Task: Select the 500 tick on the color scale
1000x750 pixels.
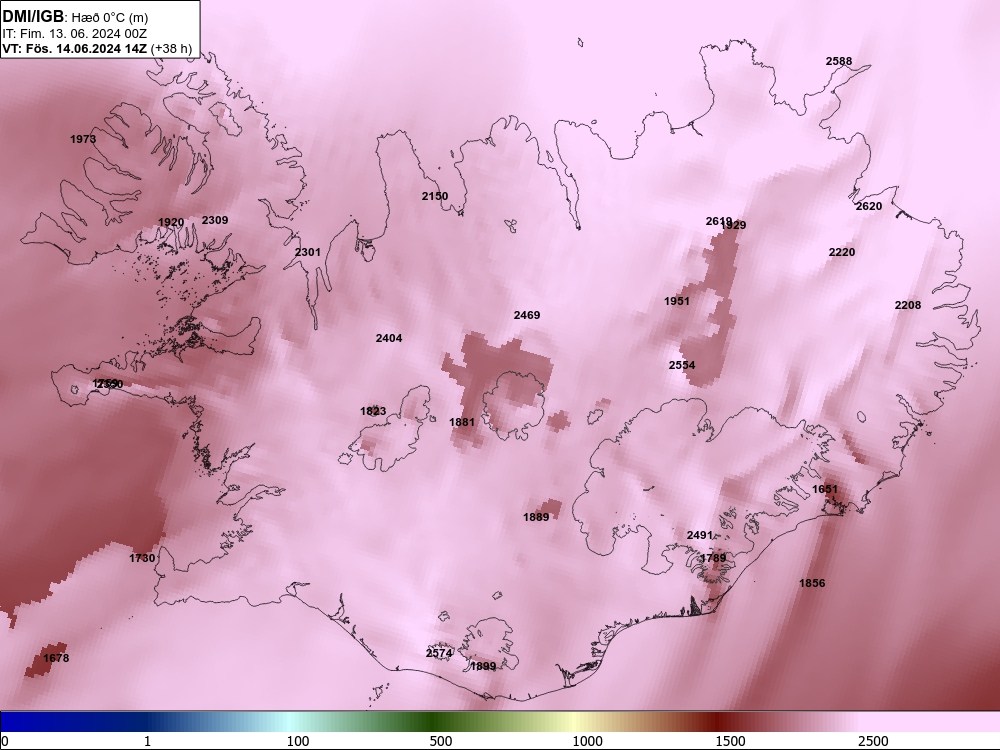Action: click(441, 741)
